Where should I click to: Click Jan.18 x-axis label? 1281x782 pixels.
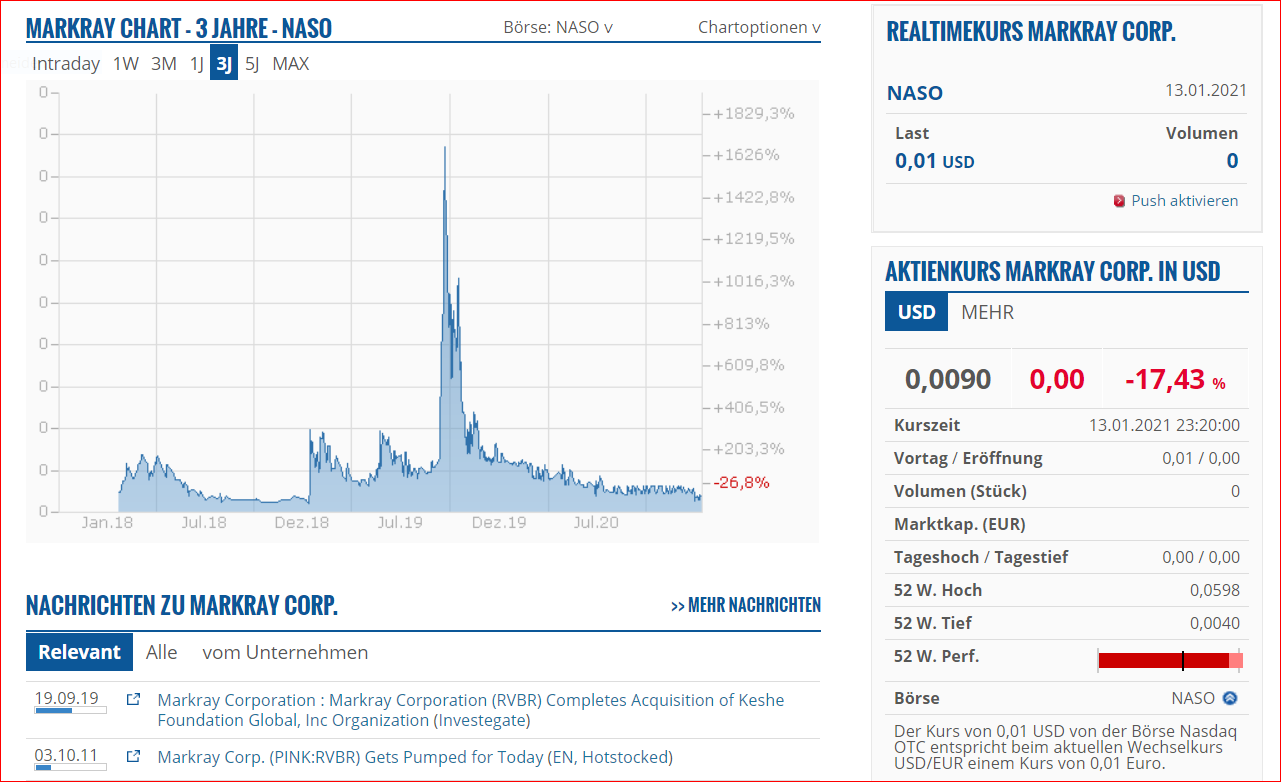point(108,522)
